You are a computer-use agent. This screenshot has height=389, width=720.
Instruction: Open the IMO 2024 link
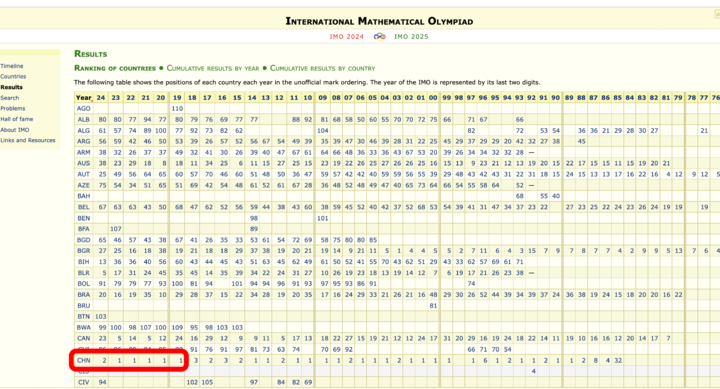(346, 37)
